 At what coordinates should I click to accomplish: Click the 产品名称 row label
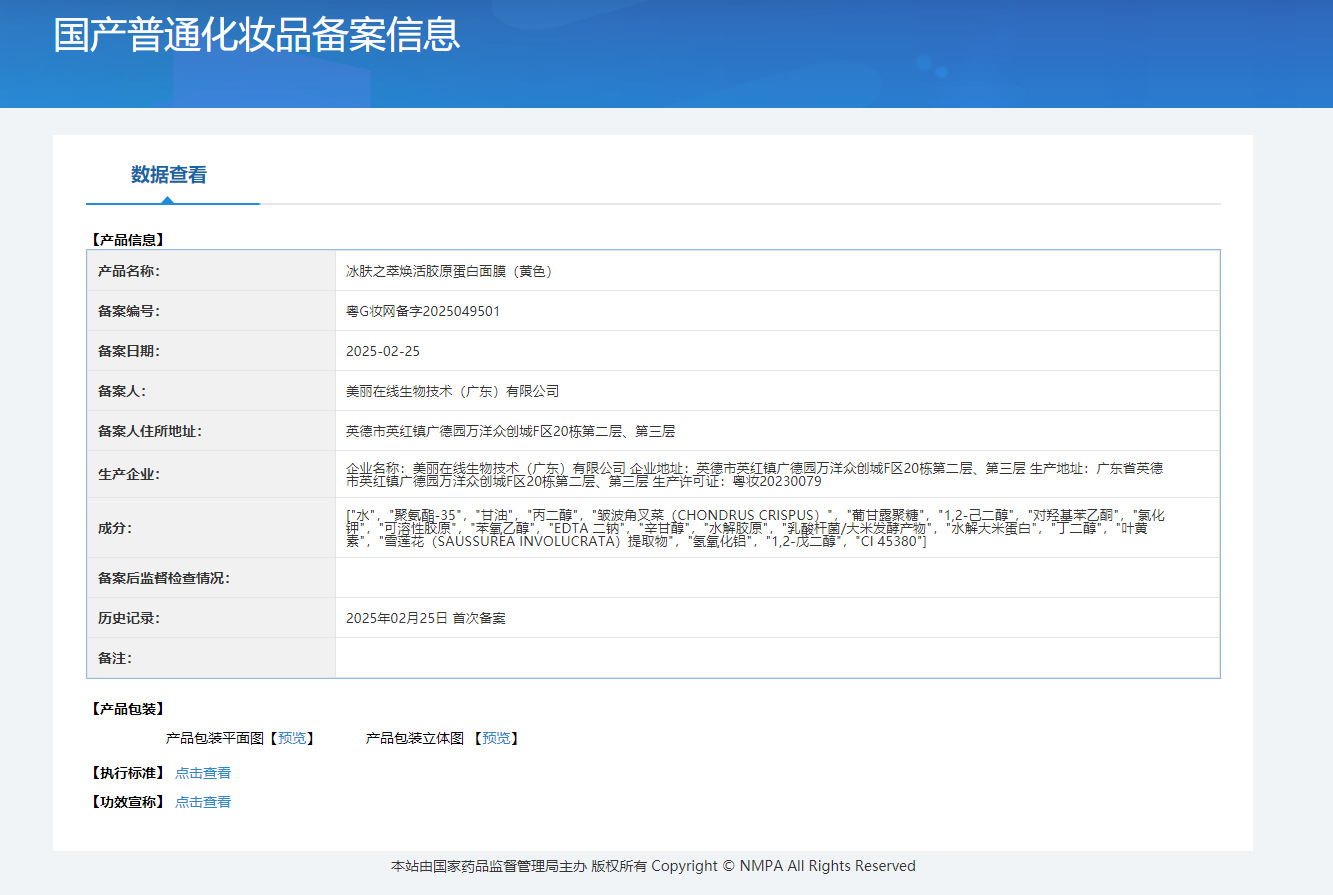[x=129, y=271]
